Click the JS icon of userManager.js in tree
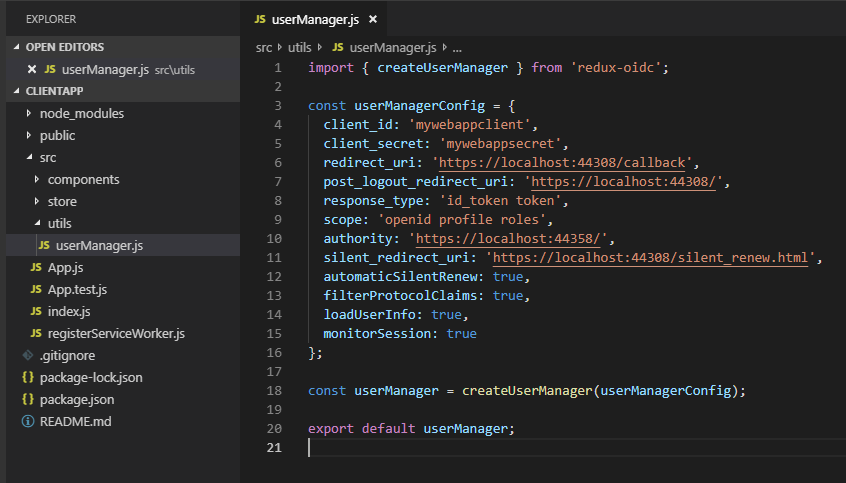846x483 pixels. click(44, 245)
